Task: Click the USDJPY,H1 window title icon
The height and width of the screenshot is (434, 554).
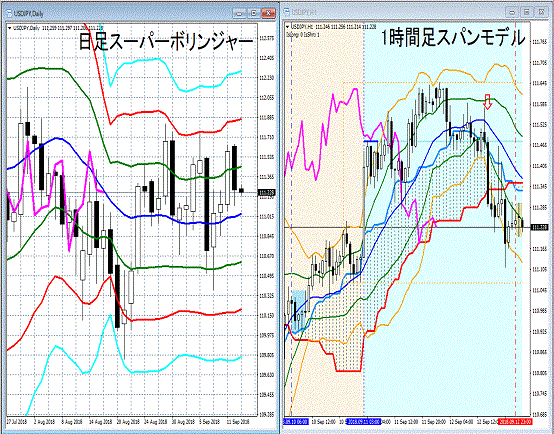Action: click(286, 13)
